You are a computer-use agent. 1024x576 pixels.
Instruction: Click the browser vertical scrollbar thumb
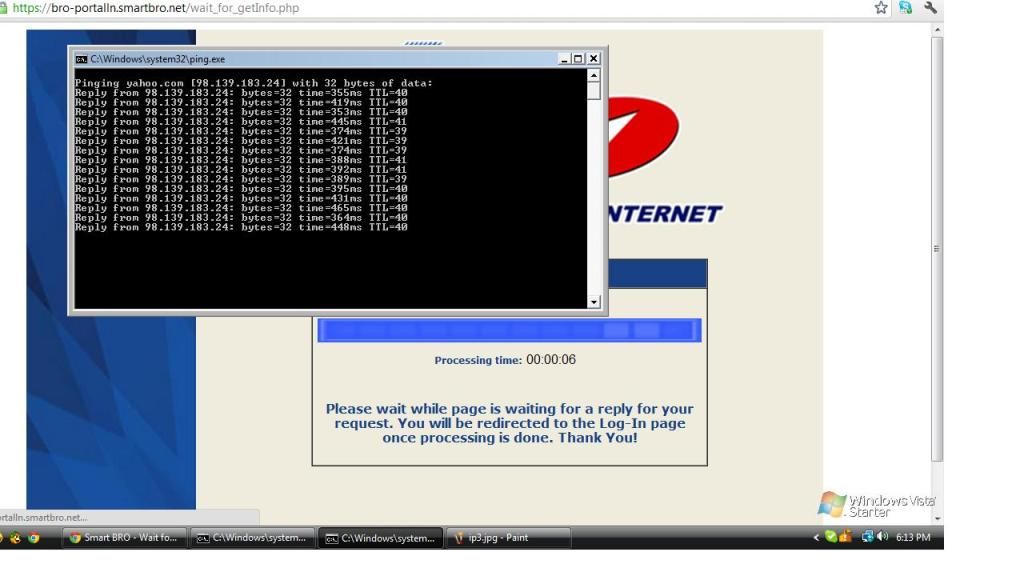coord(937,249)
